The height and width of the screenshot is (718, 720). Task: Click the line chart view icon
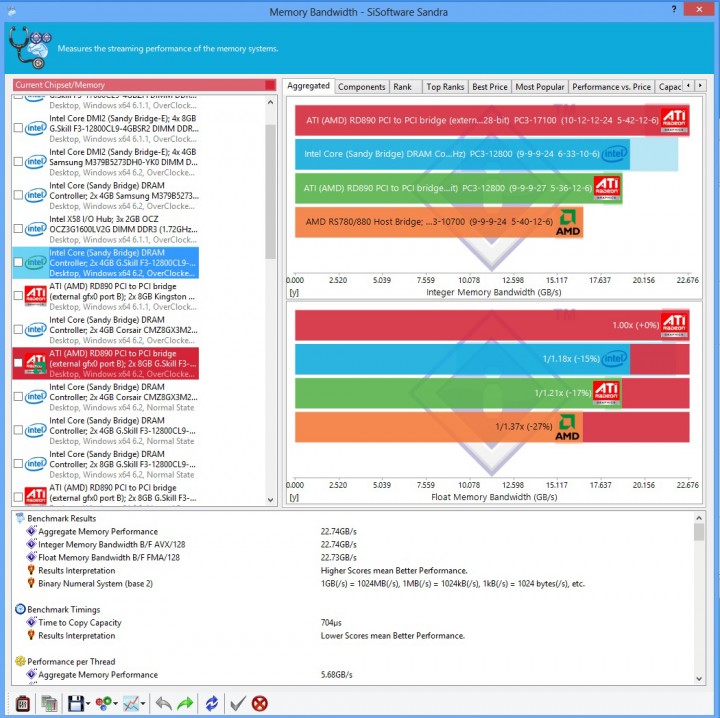click(131, 703)
